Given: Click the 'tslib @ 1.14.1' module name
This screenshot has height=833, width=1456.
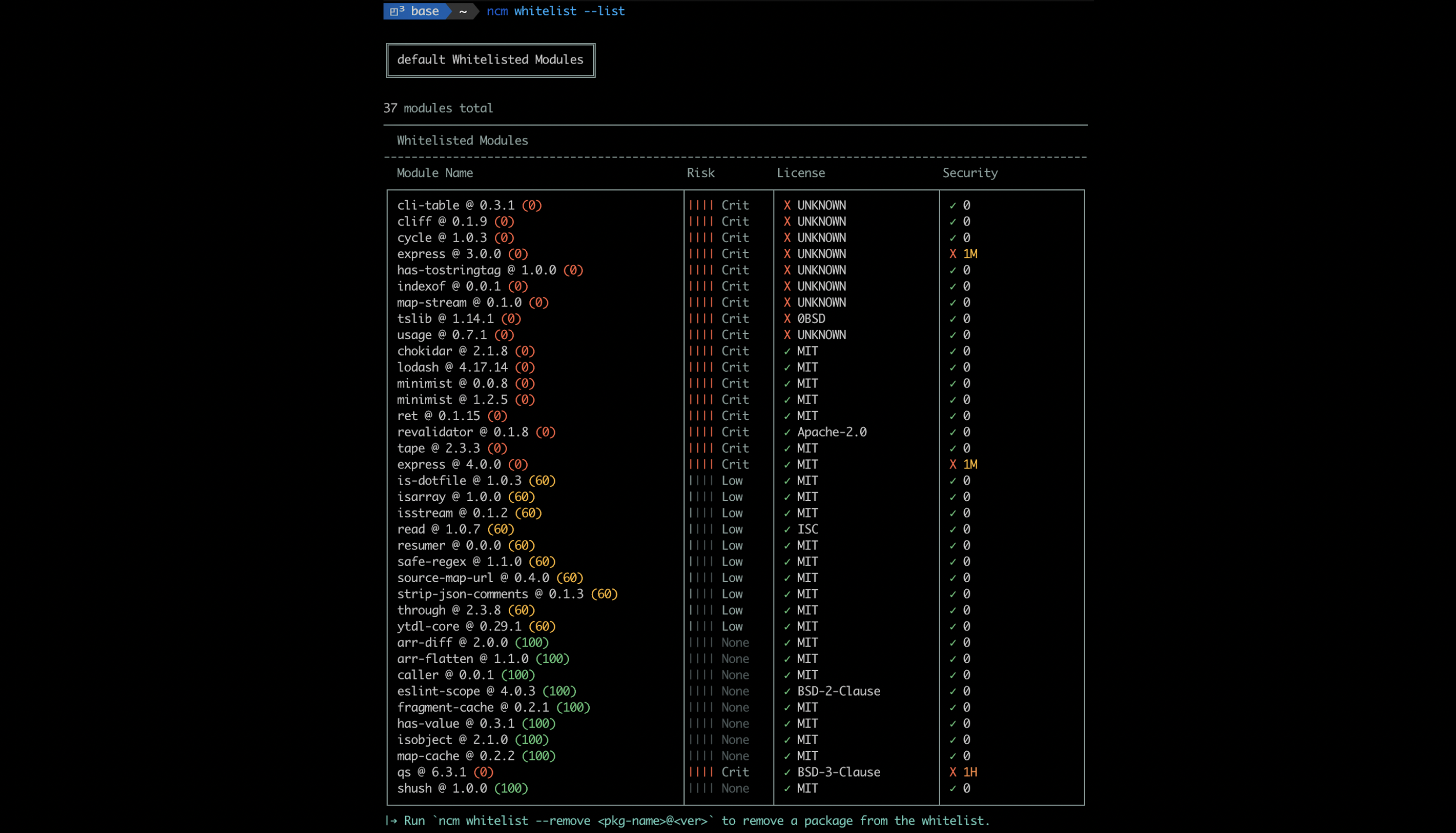Looking at the screenshot, I should [x=445, y=318].
